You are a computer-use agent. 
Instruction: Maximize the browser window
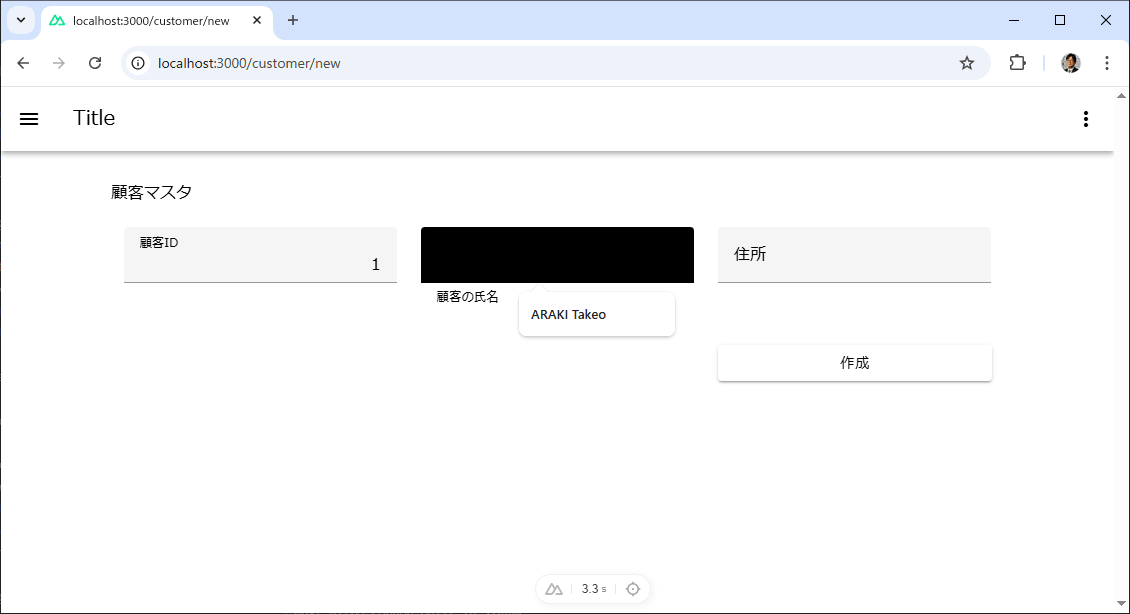point(1059,20)
